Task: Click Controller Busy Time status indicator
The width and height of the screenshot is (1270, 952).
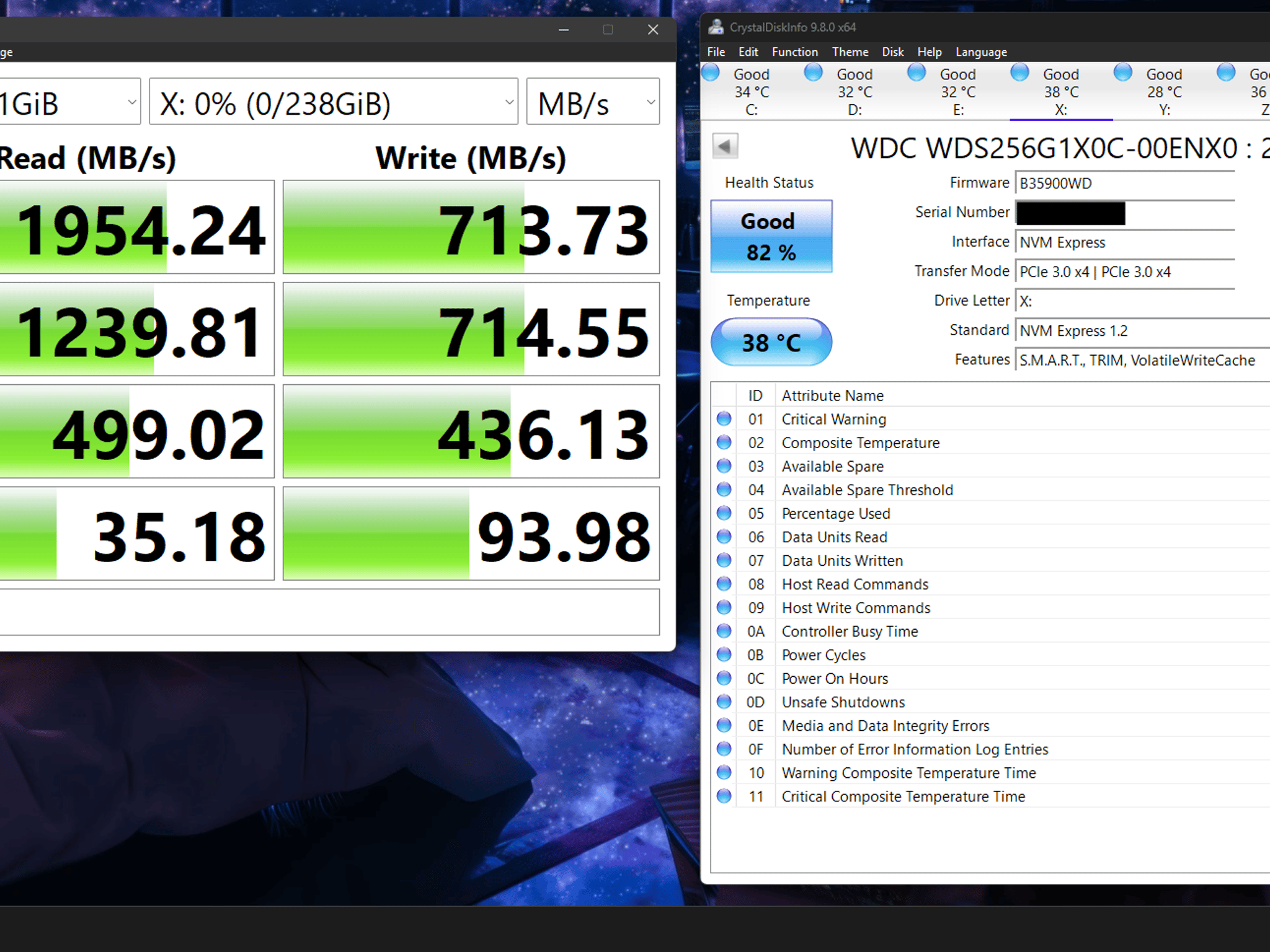Action: 724,631
